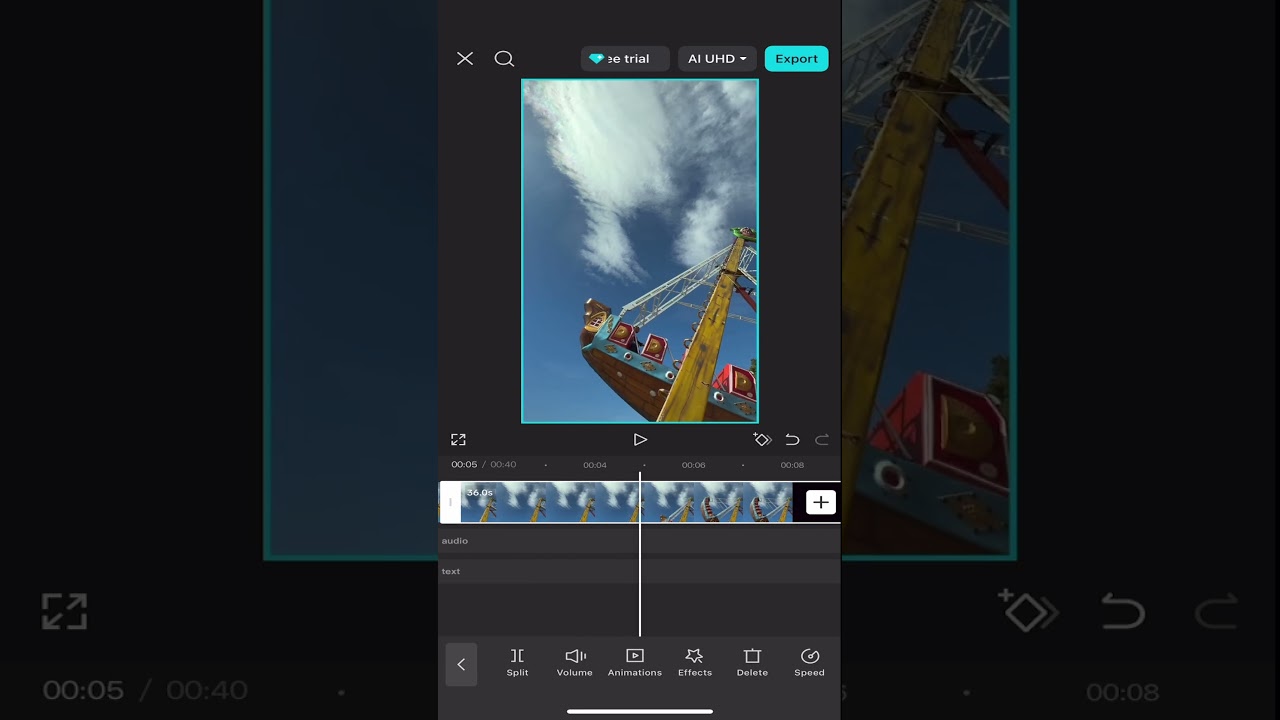This screenshot has height=720, width=1280.
Task: Export the video
Action: 797,59
